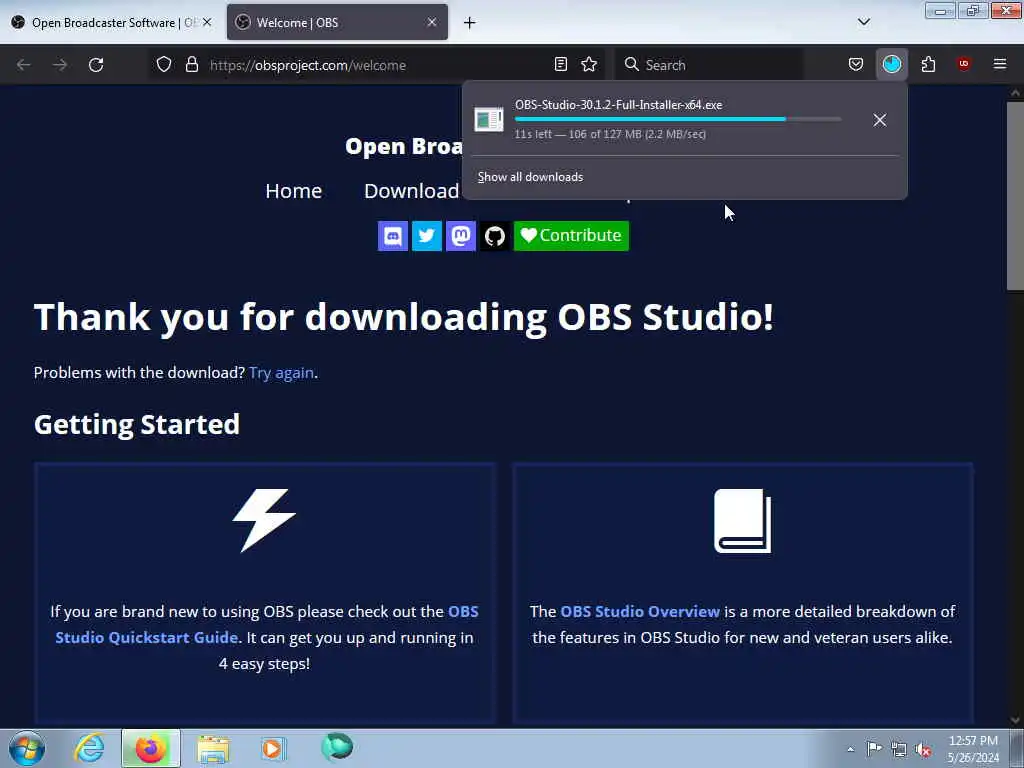Open the OBS Studio Quickstart Guide link
The height and width of the screenshot is (768, 1024).
click(x=267, y=624)
